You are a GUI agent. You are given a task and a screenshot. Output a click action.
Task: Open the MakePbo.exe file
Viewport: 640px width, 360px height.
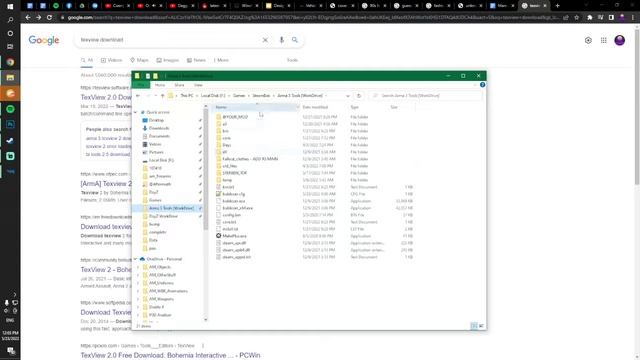pyautogui.click(x=234, y=236)
